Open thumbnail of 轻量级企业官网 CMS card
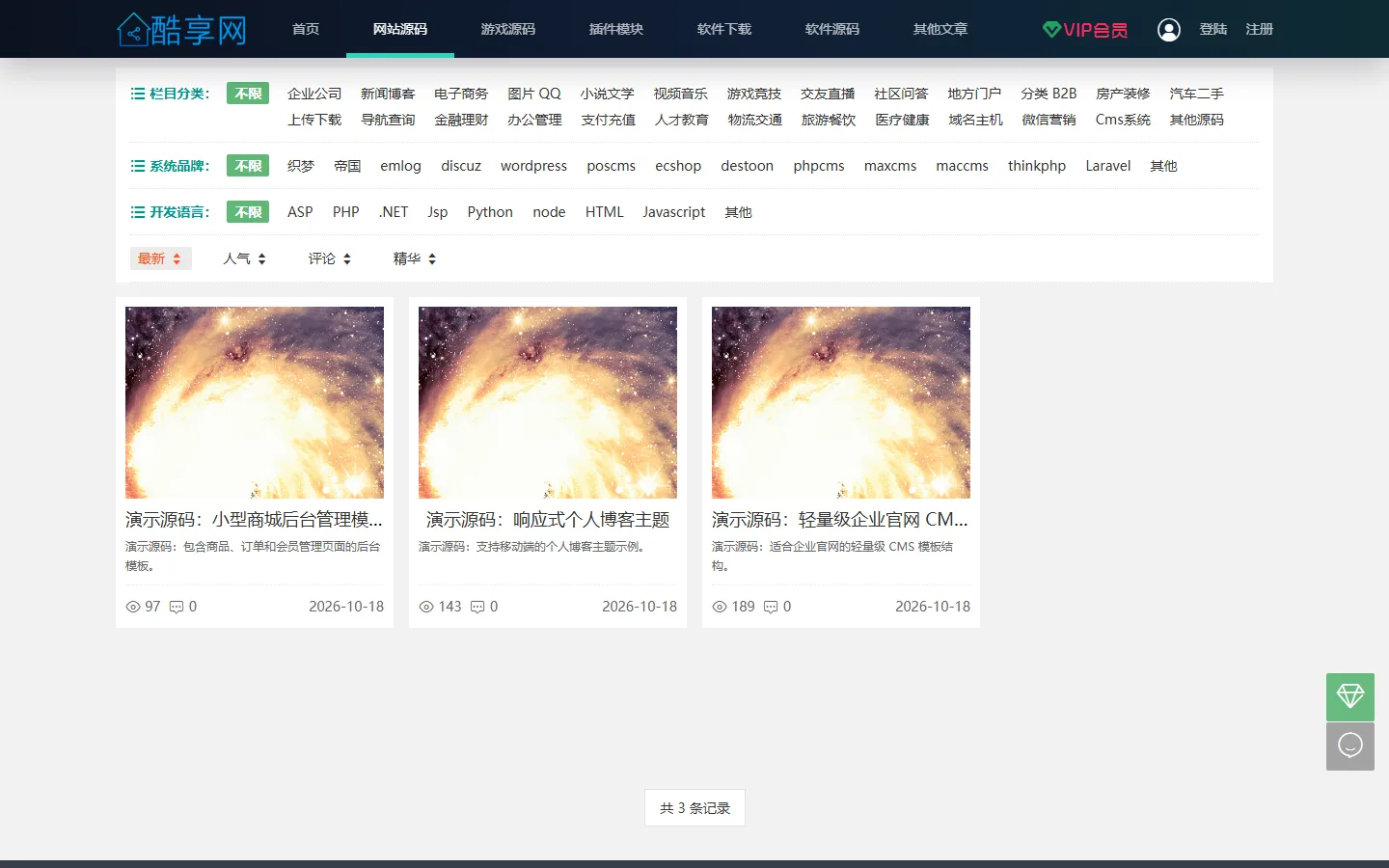 [841, 402]
